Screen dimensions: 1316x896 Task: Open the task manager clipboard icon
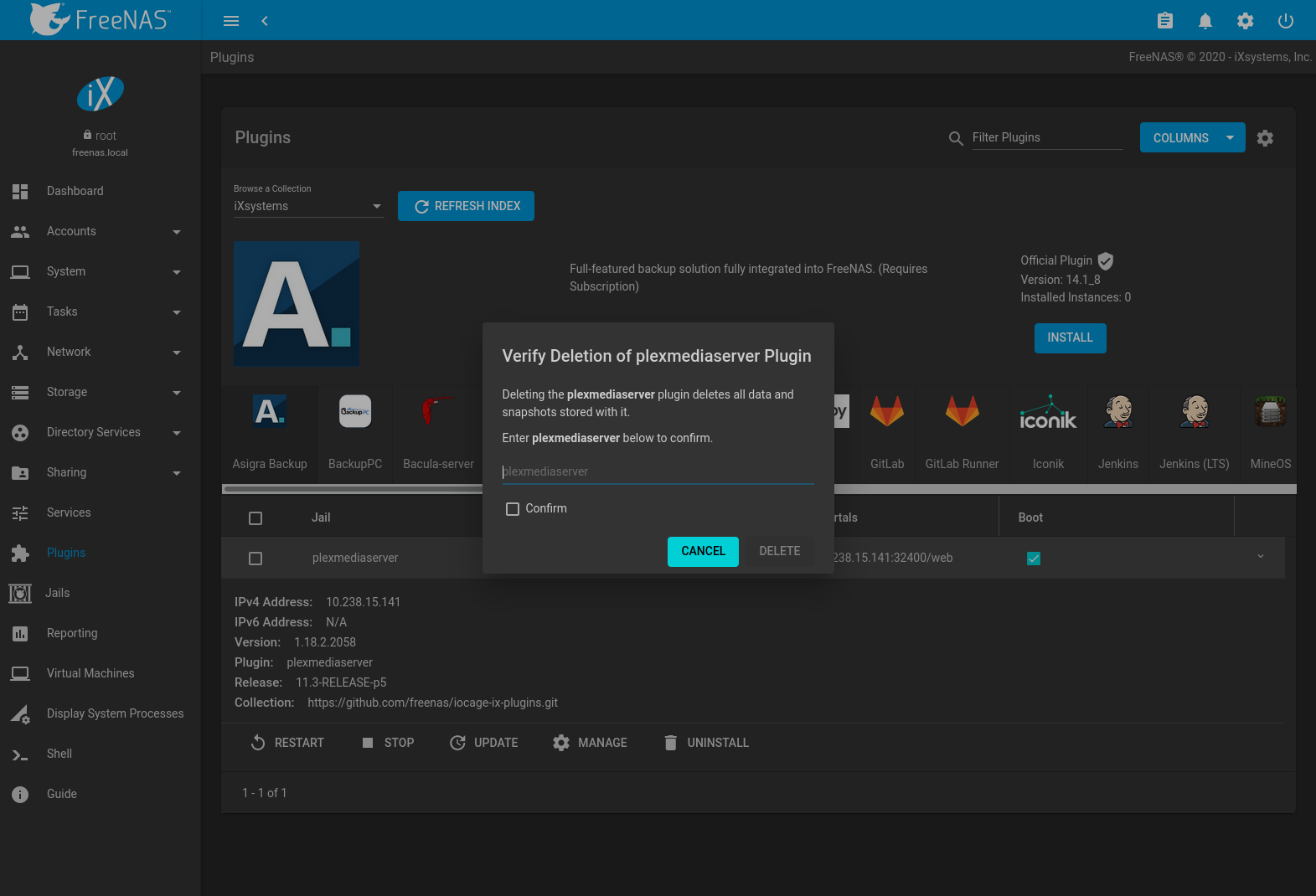(x=1164, y=21)
